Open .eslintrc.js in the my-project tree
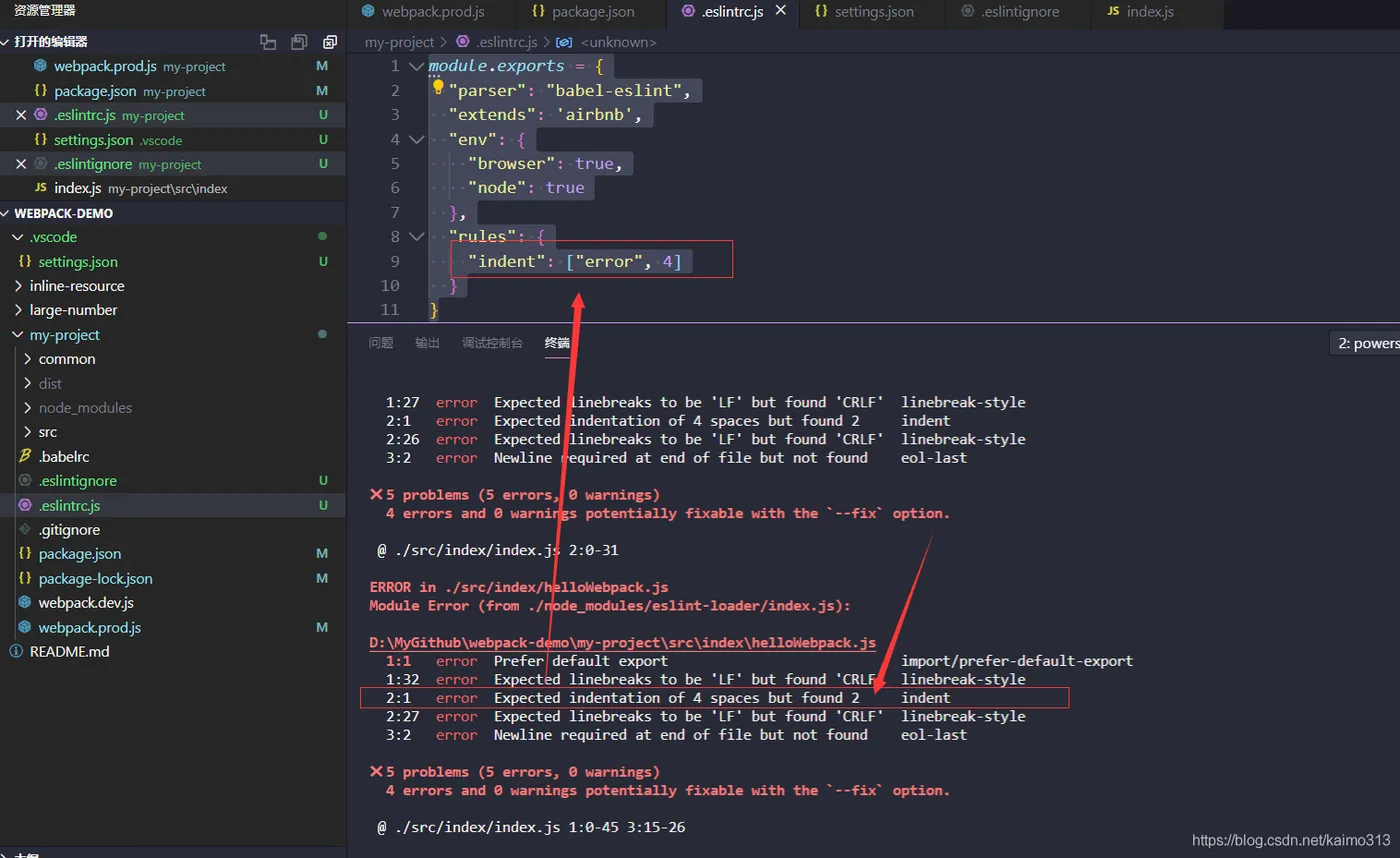Viewport: 1400px width, 858px height. point(173,505)
